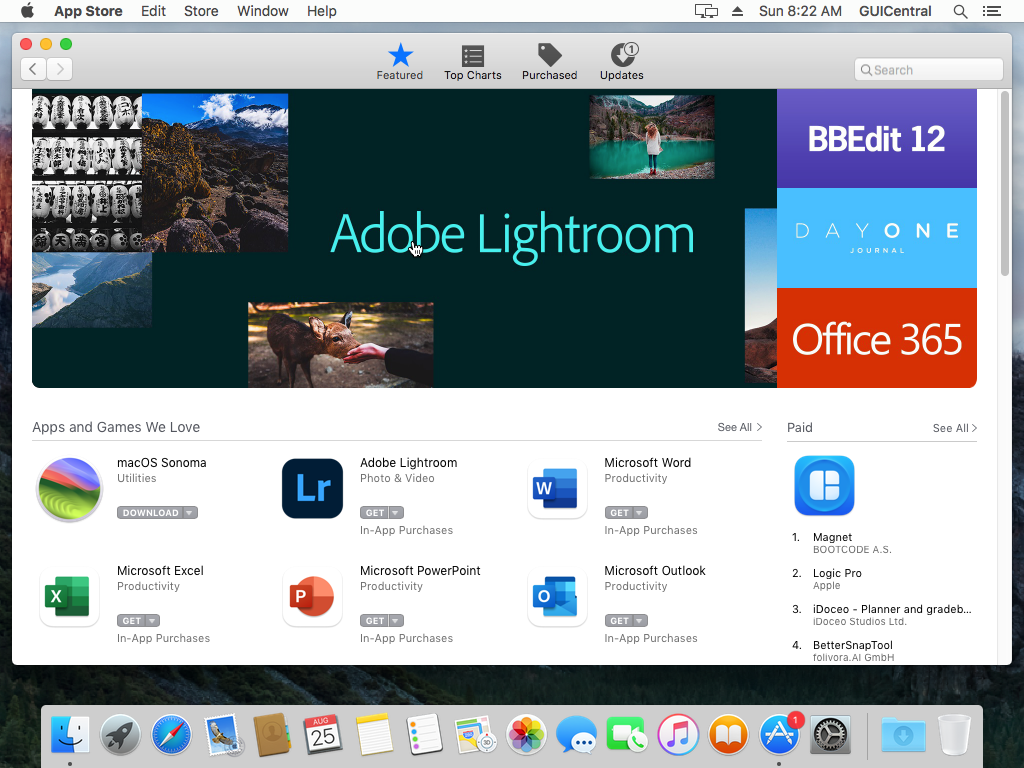1024x768 pixels.
Task: Open the Microsoft Word app icon
Action: point(557,488)
